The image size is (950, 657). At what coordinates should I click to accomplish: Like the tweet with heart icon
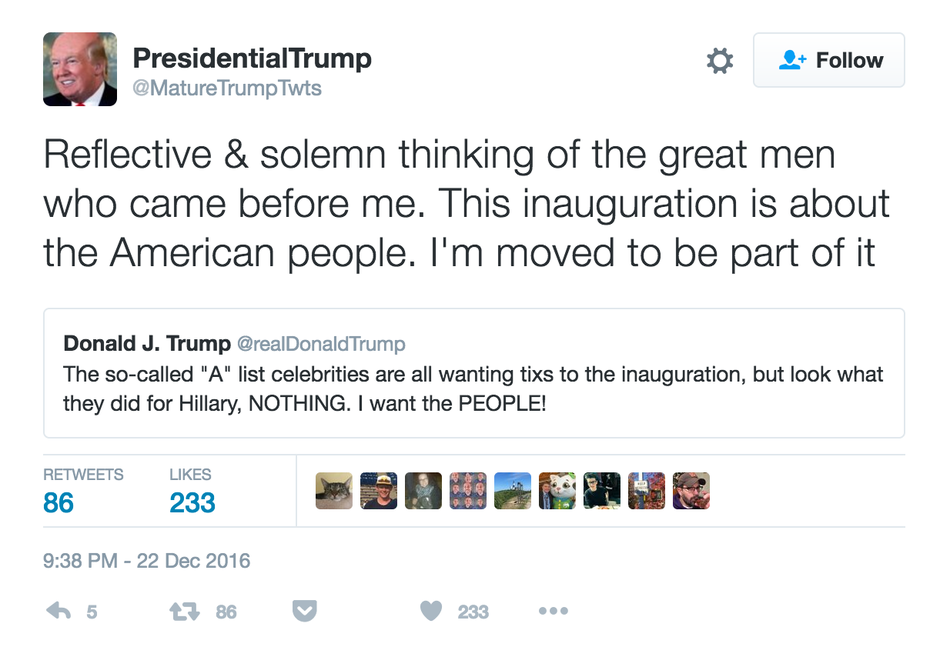(431, 610)
